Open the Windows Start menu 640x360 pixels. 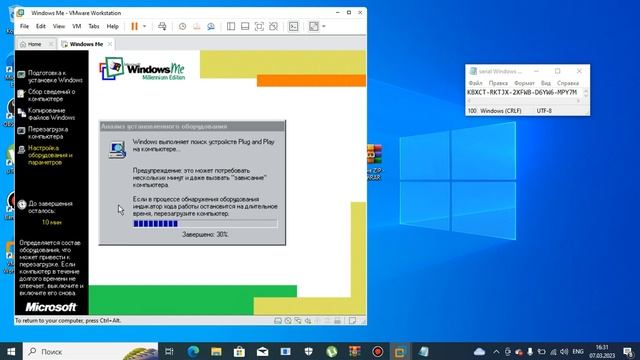[11, 351]
